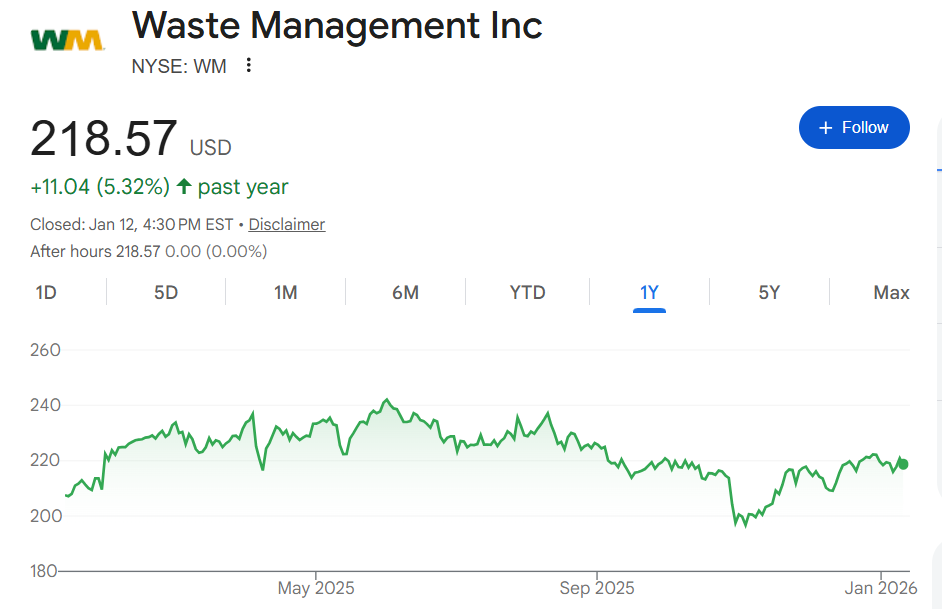Click the green endpoint dot on chart
The width and height of the screenshot is (942, 609).
point(903,464)
